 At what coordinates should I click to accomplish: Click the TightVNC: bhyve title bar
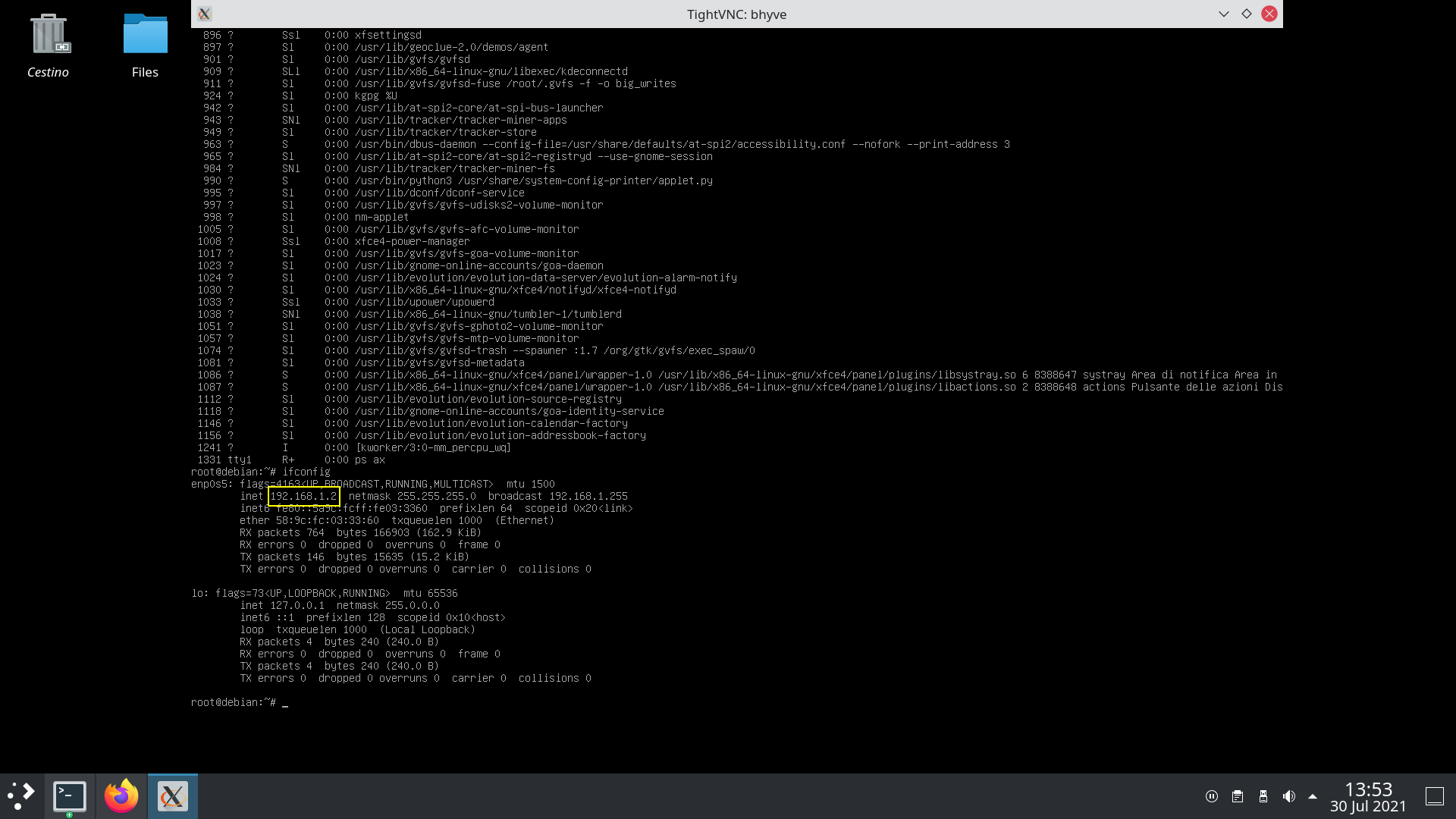click(736, 14)
